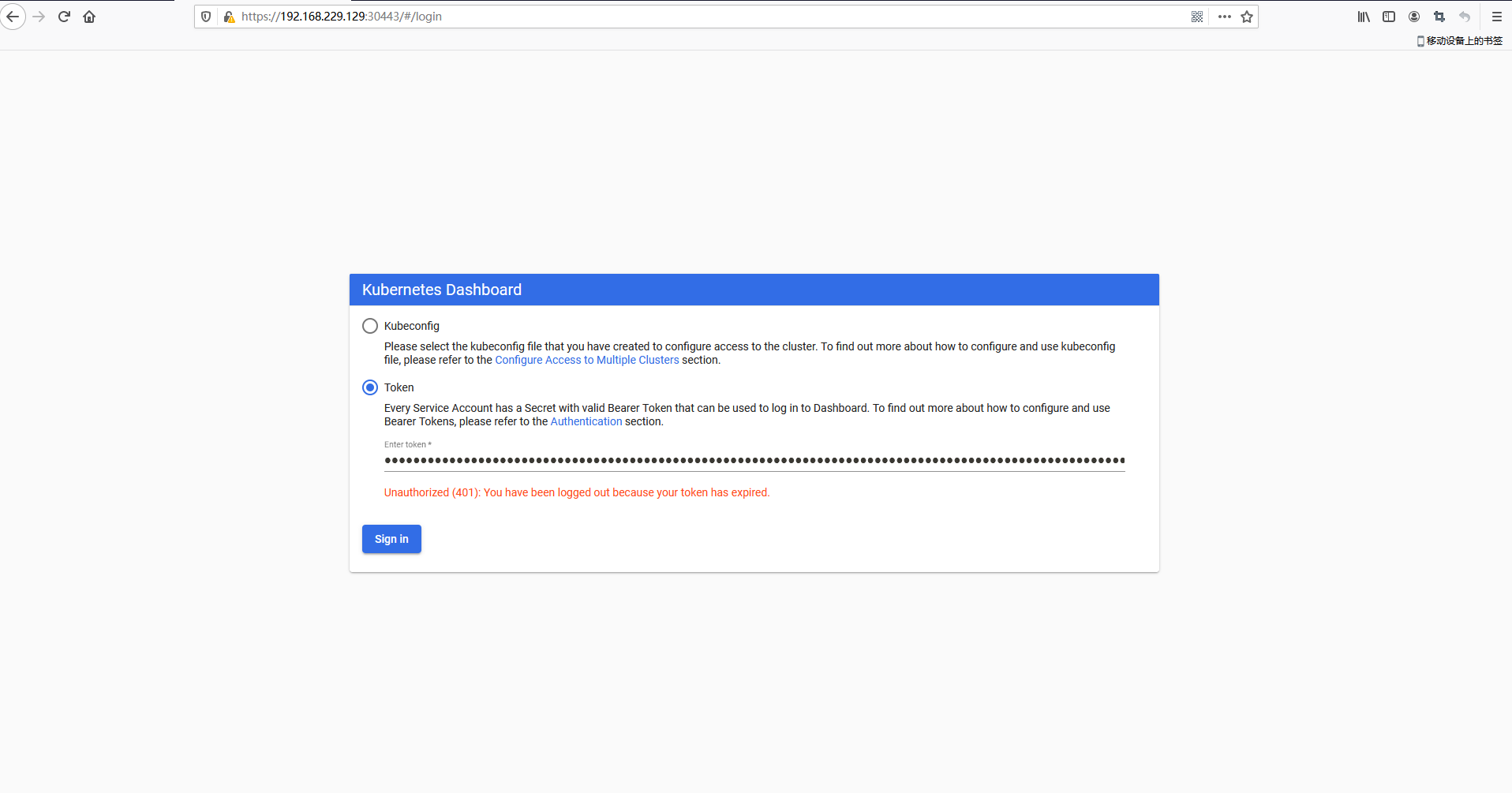Reload the current page

point(64,17)
